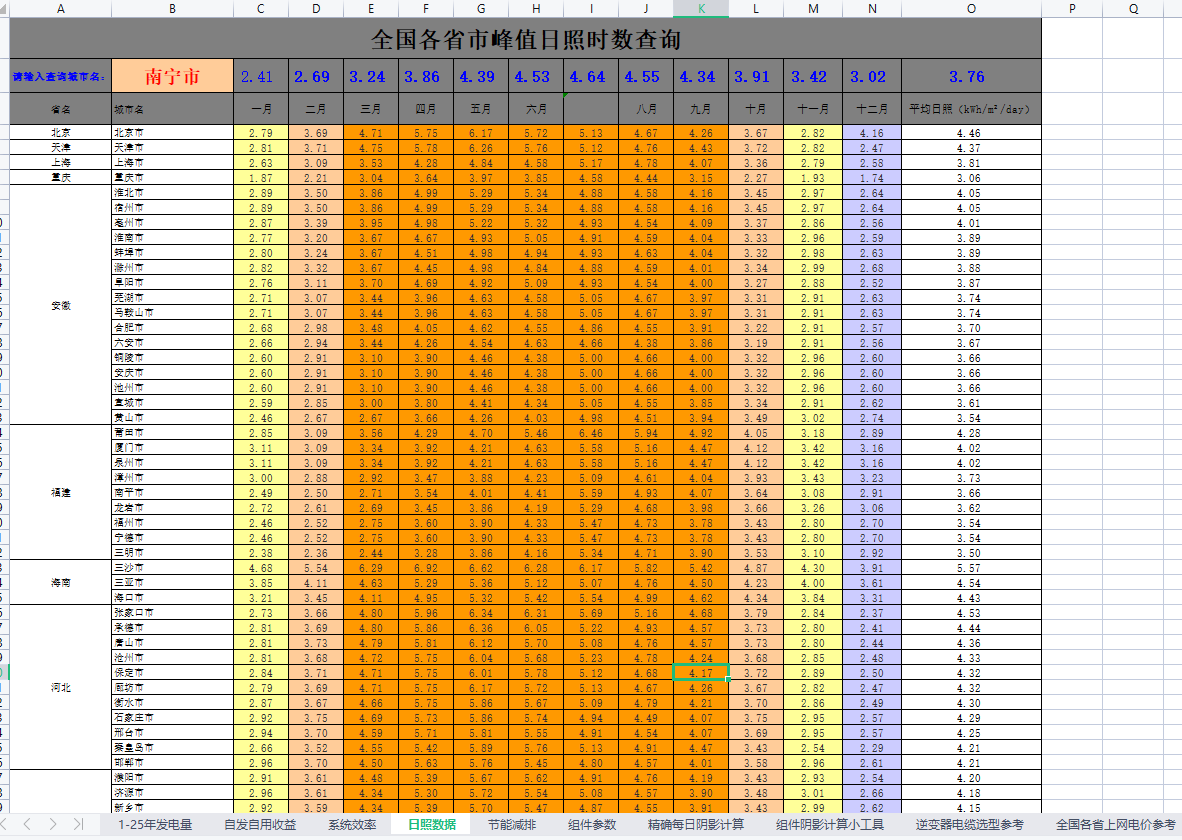Switch to the 节能减排 sheet tab
Viewport: 1182px width, 840px height.
click(x=512, y=825)
